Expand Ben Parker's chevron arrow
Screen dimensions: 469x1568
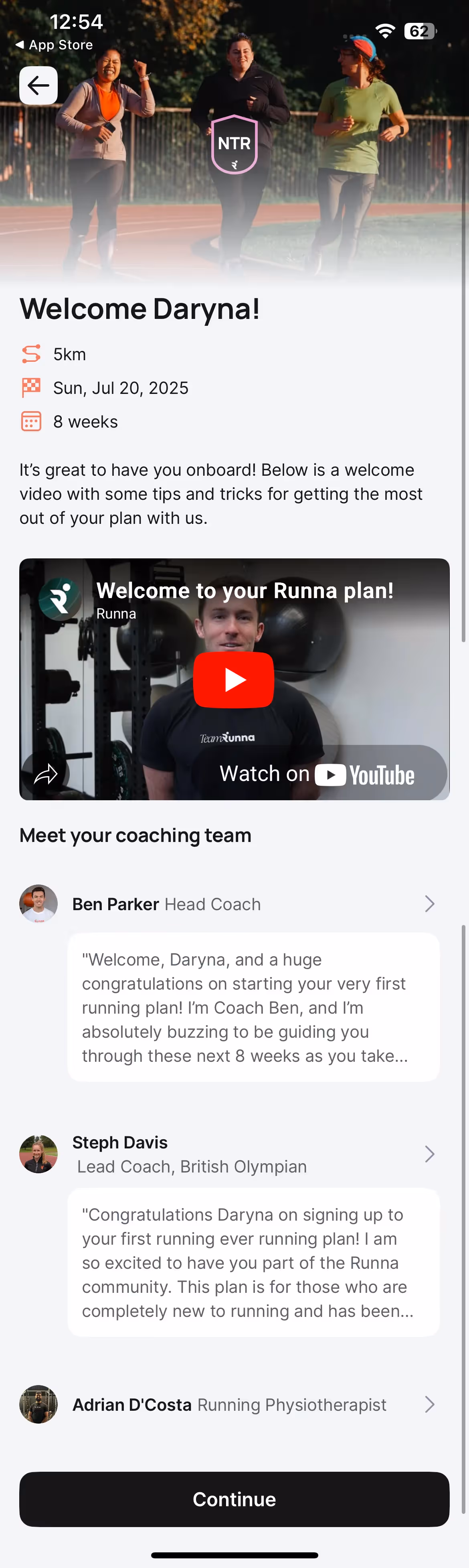tap(429, 904)
